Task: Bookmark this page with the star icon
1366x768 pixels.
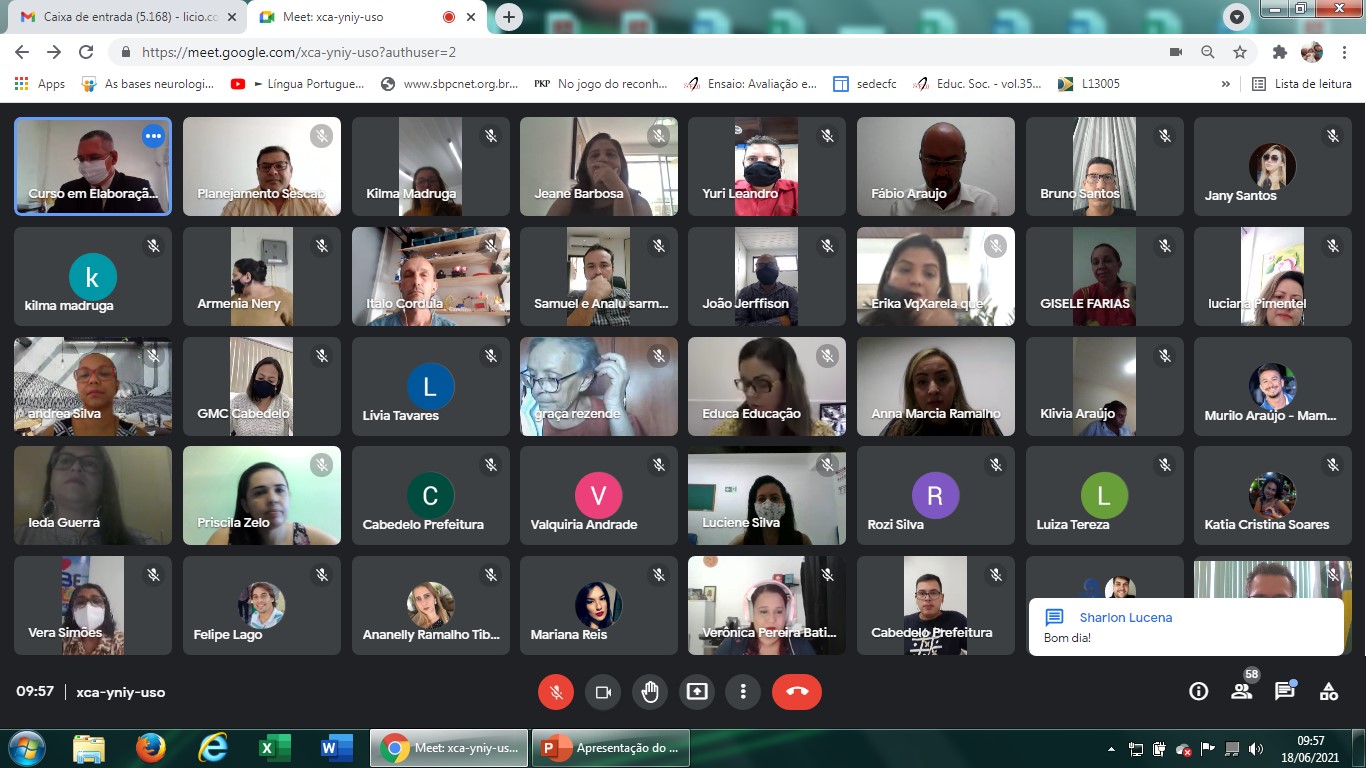Action: point(1240,52)
